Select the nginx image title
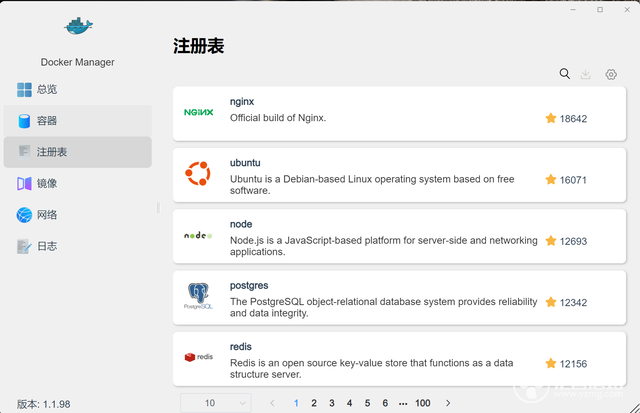The image size is (640, 413). [x=242, y=102]
